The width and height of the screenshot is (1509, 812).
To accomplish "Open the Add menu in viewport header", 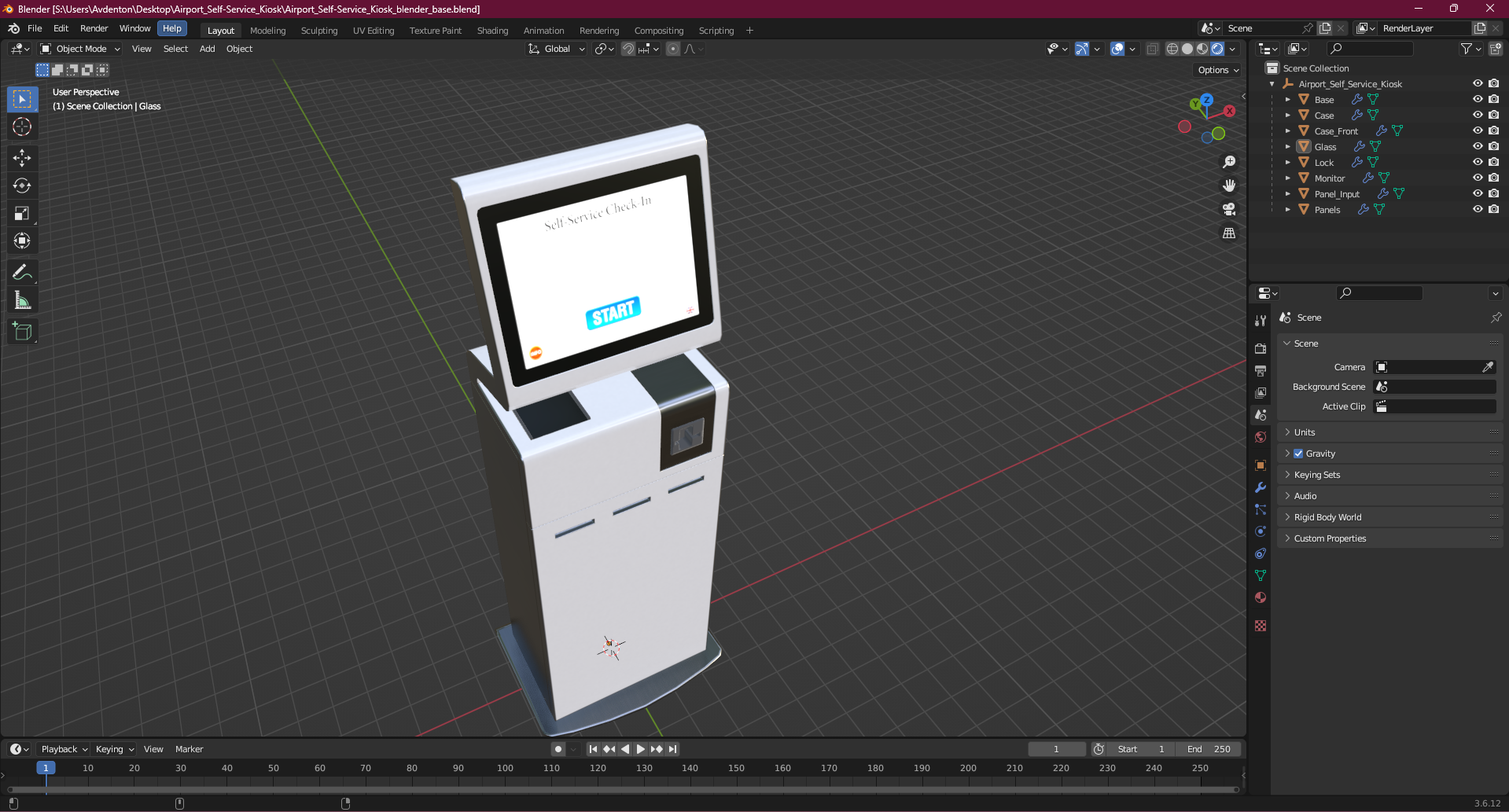I will point(208,49).
